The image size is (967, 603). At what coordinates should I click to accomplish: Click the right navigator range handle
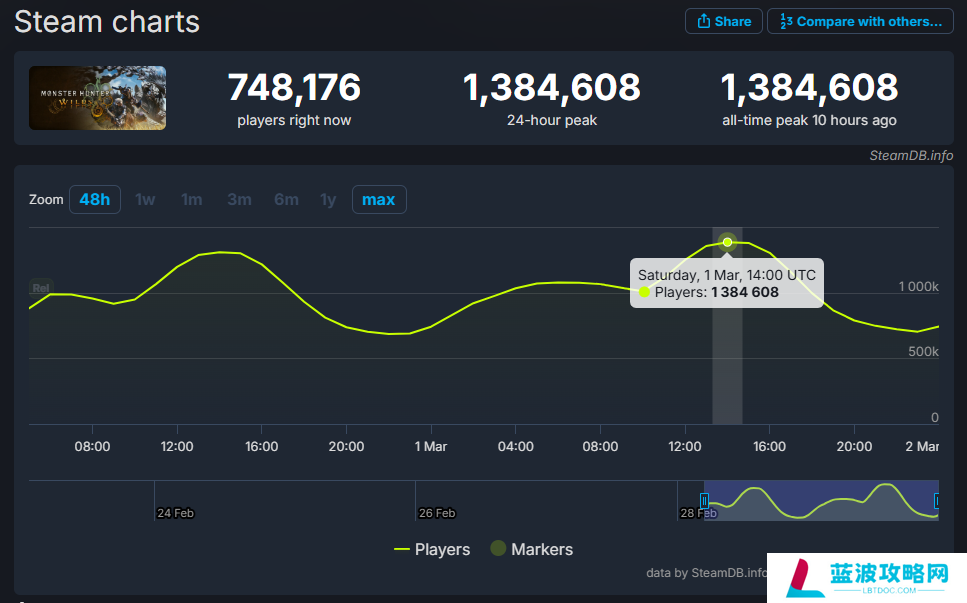point(937,501)
